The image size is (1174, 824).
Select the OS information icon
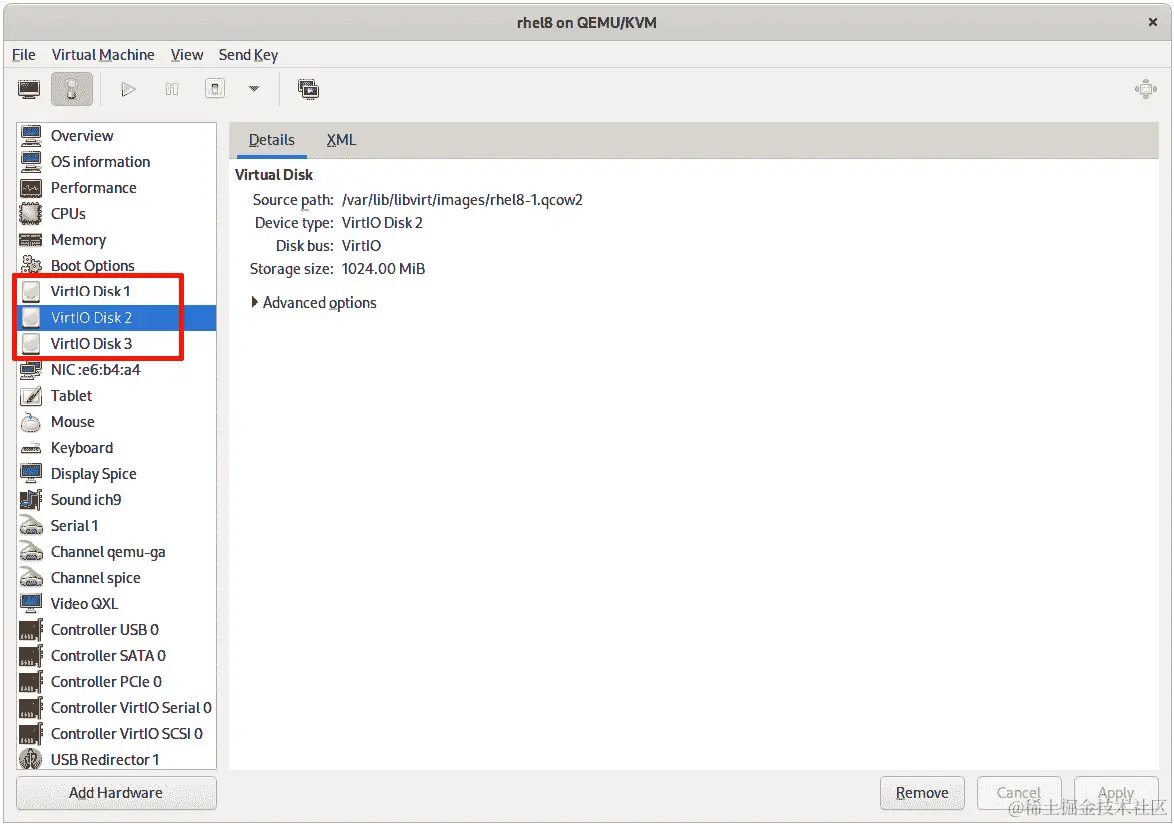pyautogui.click(x=31, y=162)
